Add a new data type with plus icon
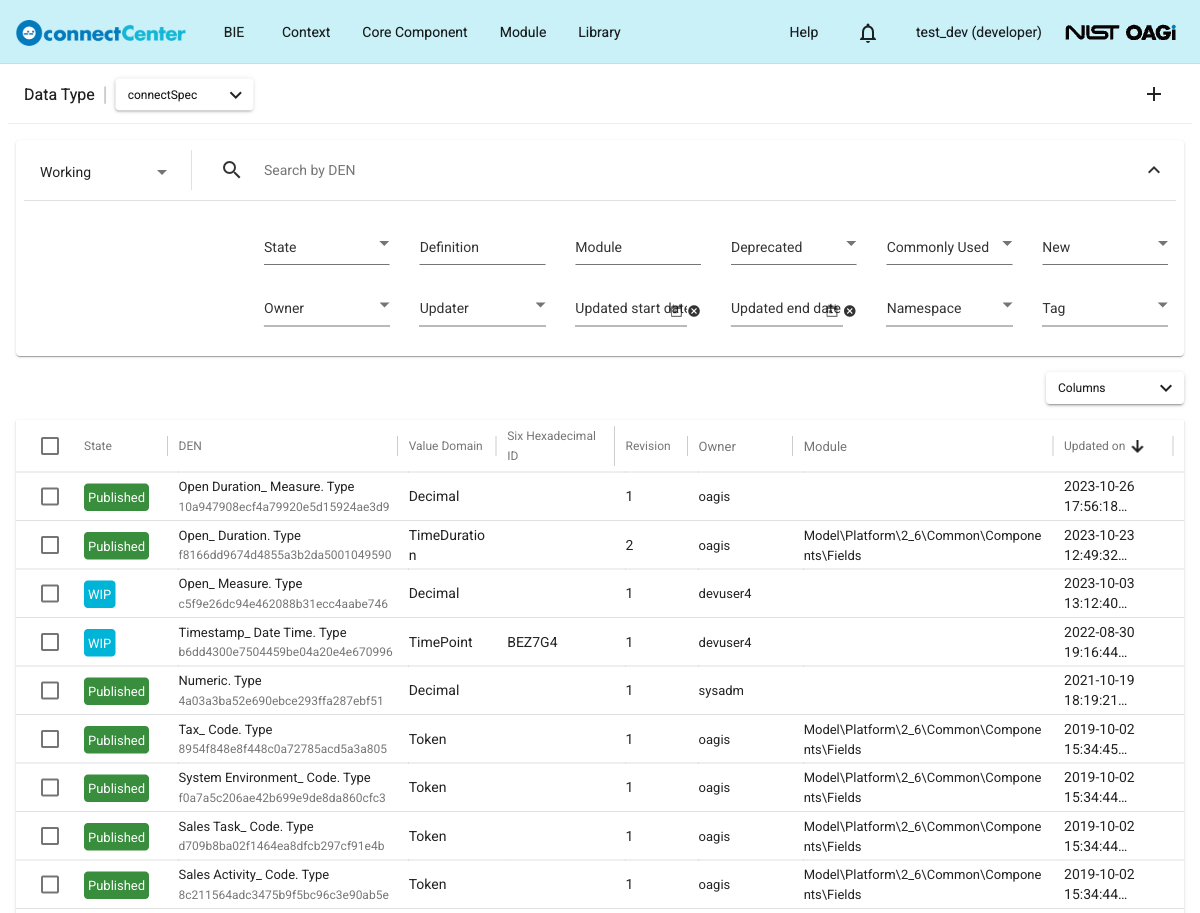The height and width of the screenshot is (913, 1200). tap(1154, 94)
